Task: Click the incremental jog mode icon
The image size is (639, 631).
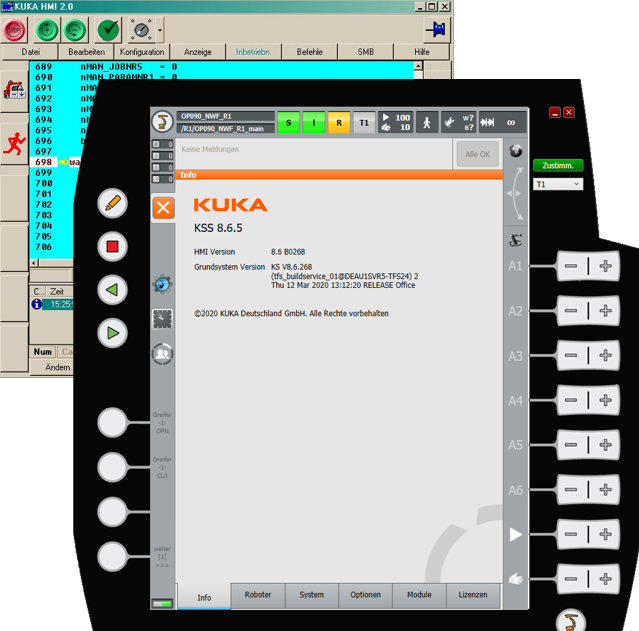Action: 502,122
